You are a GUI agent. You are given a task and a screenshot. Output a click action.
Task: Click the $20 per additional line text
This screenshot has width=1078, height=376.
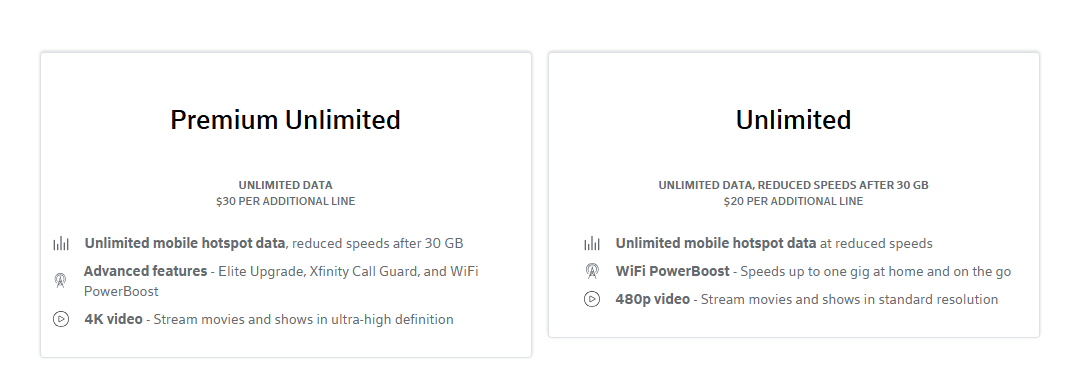click(793, 201)
